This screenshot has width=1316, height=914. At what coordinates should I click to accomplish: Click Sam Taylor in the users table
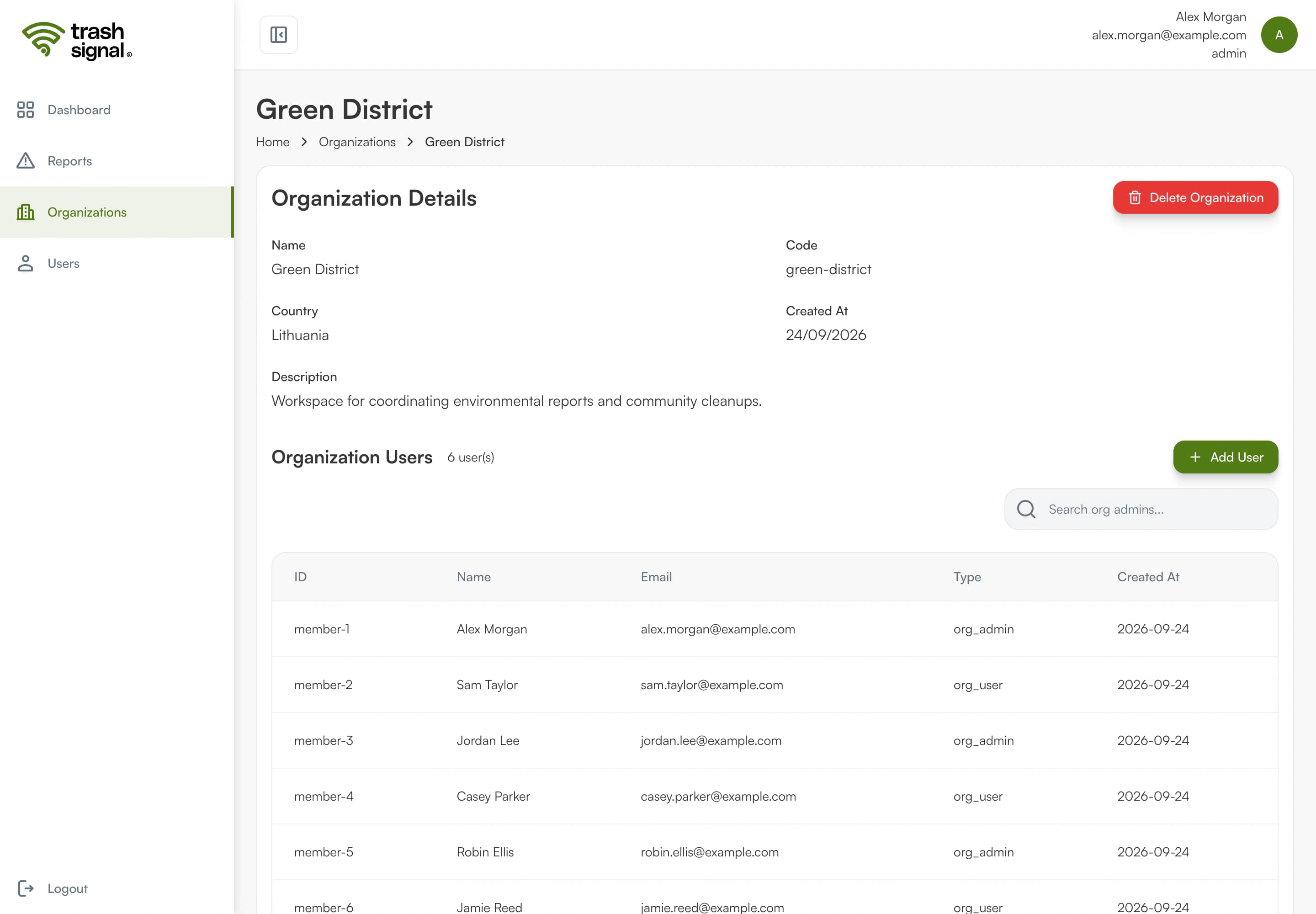pyautogui.click(x=487, y=685)
